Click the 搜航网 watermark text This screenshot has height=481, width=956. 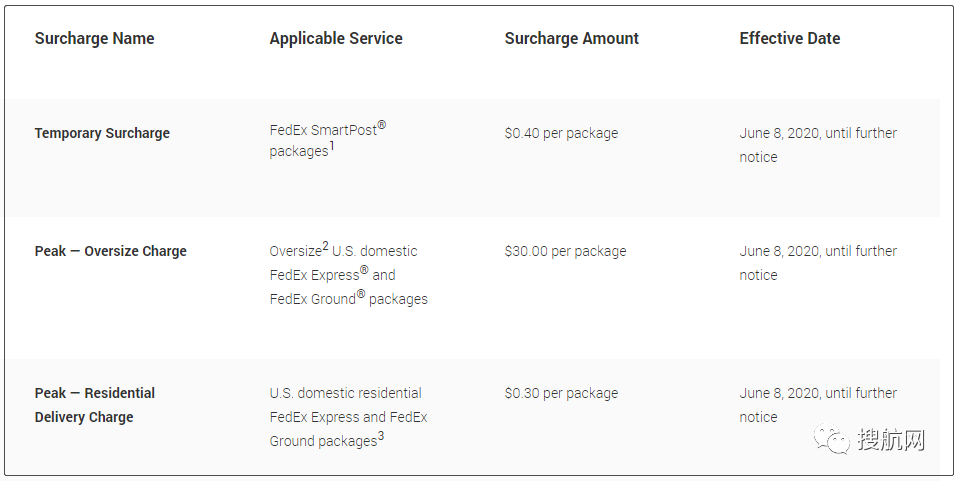891,440
